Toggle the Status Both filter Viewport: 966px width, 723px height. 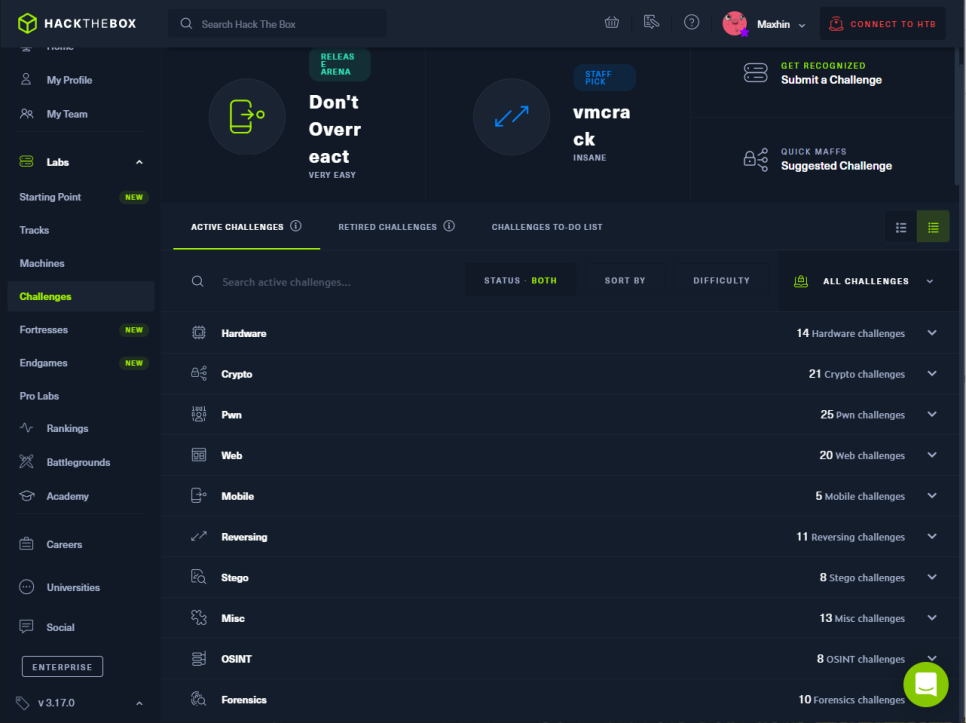pos(521,280)
